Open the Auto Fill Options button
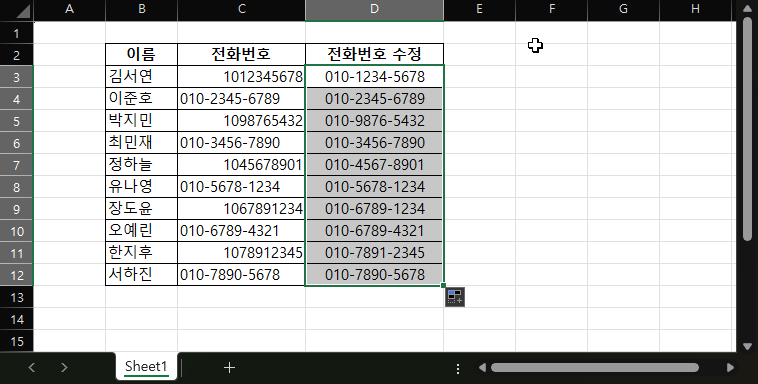 (455, 297)
